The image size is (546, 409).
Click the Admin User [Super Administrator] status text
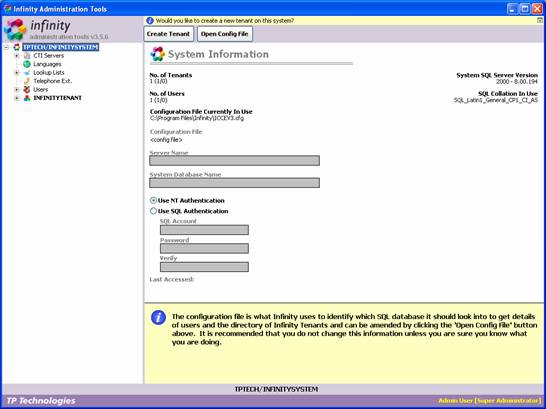point(490,401)
